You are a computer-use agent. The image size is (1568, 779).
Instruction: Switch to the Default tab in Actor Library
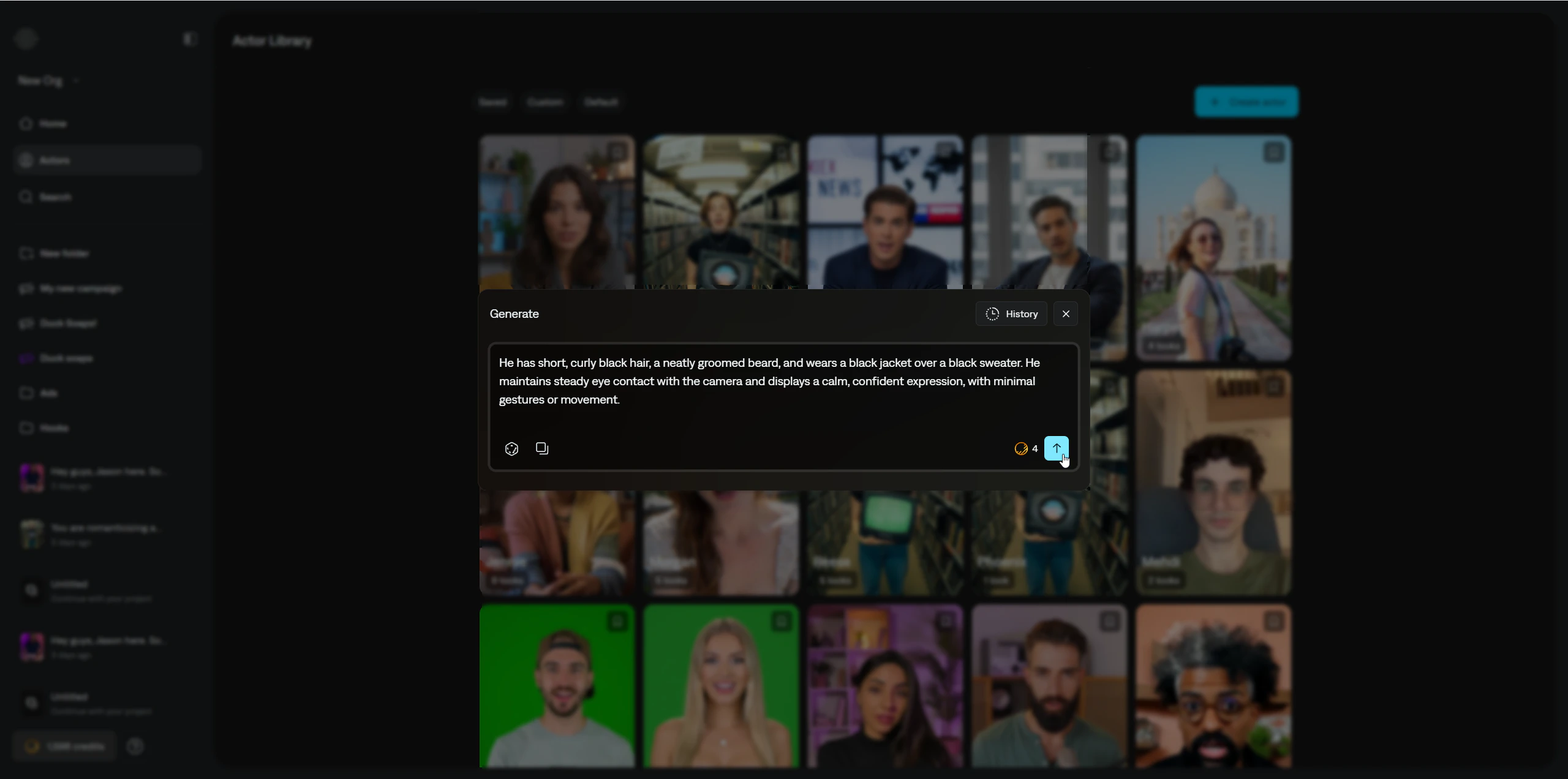(x=601, y=102)
